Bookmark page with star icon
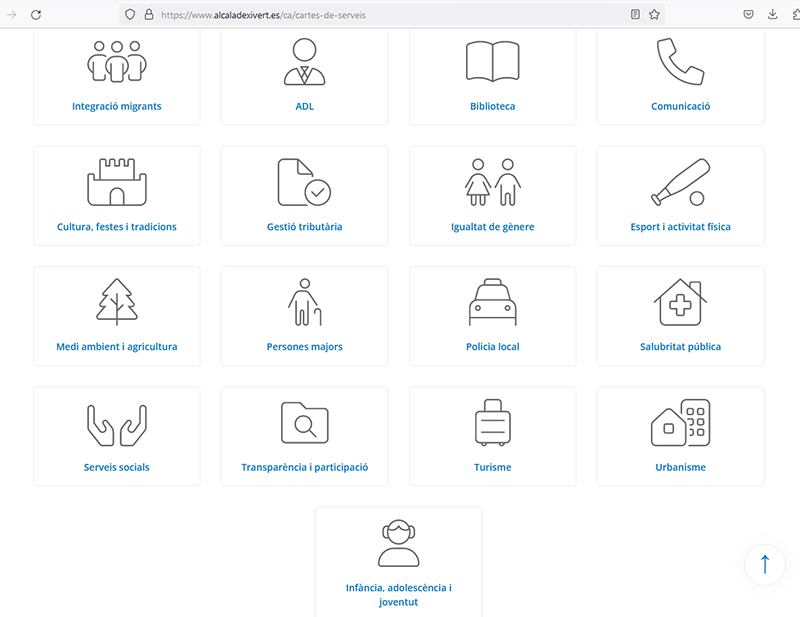The height and width of the screenshot is (617, 800). click(654, 15)
